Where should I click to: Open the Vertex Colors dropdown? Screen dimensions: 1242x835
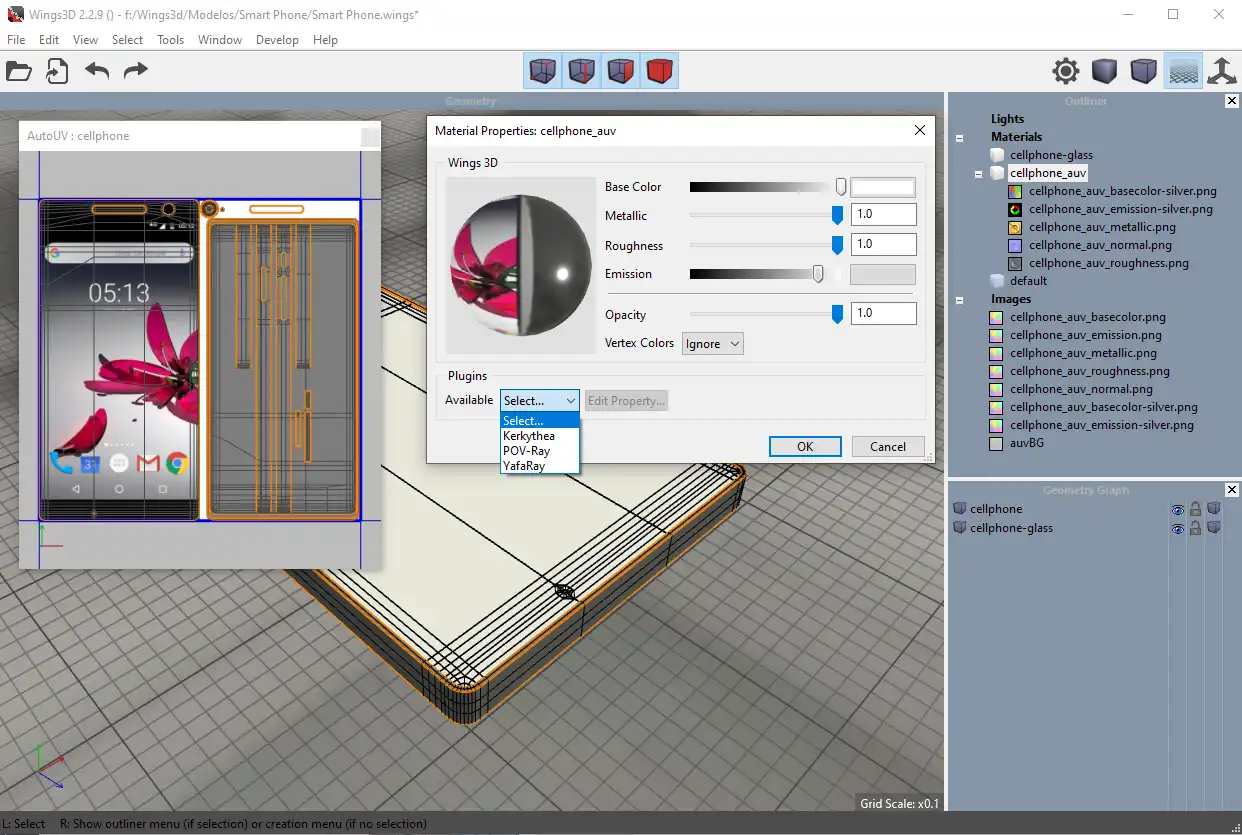tap(712, 344)
